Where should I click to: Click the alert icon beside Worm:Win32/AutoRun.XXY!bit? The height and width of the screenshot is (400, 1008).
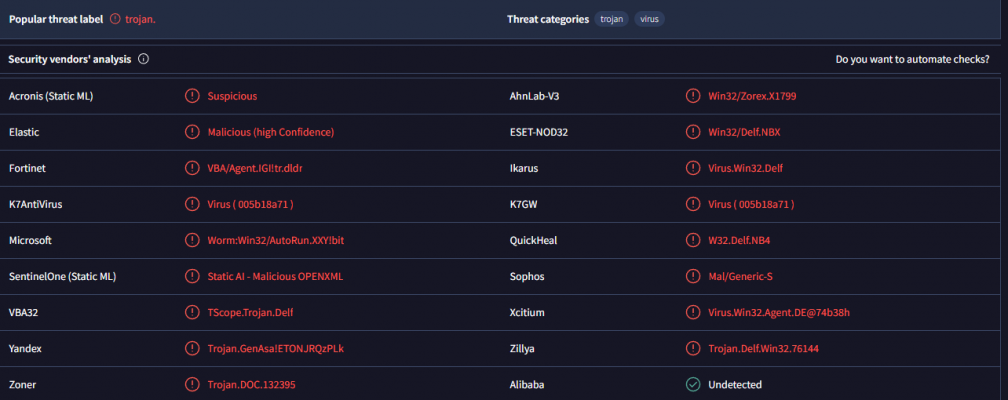192,240
